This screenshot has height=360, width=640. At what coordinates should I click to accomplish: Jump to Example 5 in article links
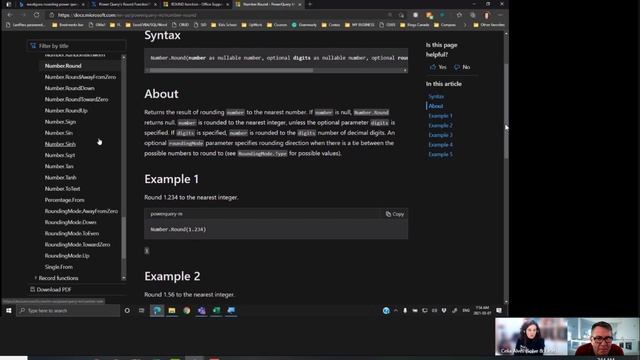[x=440, y=154]
